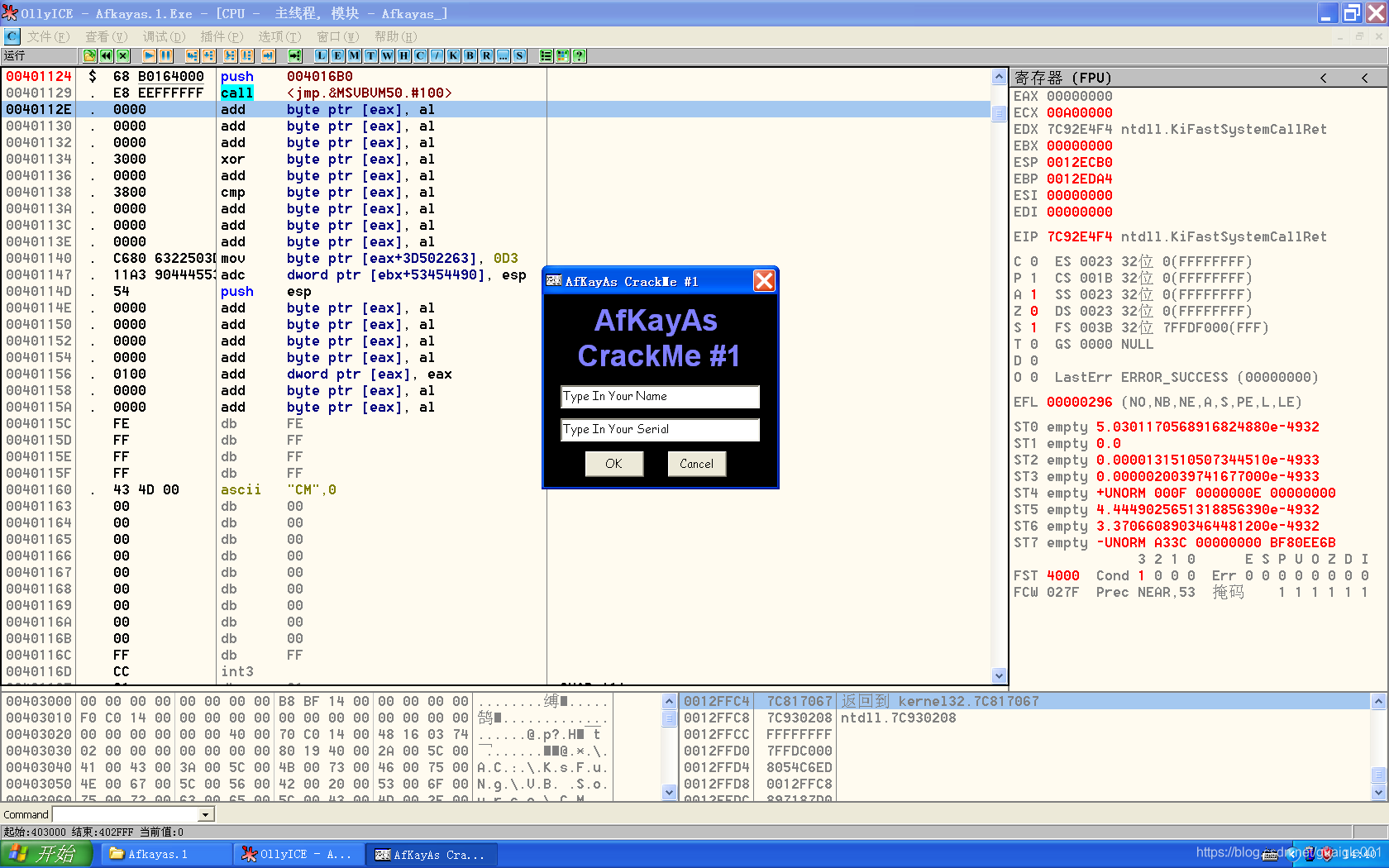Click Cancel in AfKayAs CrackMe dialog
Viewport: 1389px width, 868px height.
point(696,464)
